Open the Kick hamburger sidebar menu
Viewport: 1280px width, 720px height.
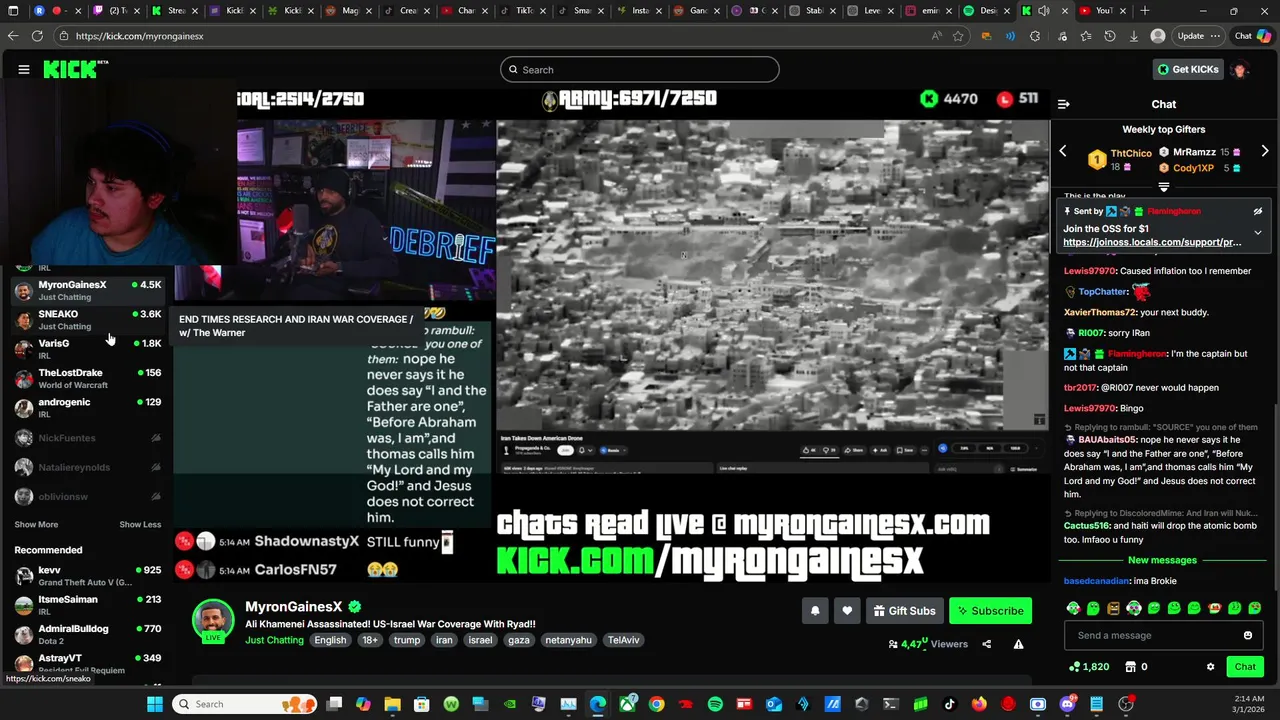point(24,69)
